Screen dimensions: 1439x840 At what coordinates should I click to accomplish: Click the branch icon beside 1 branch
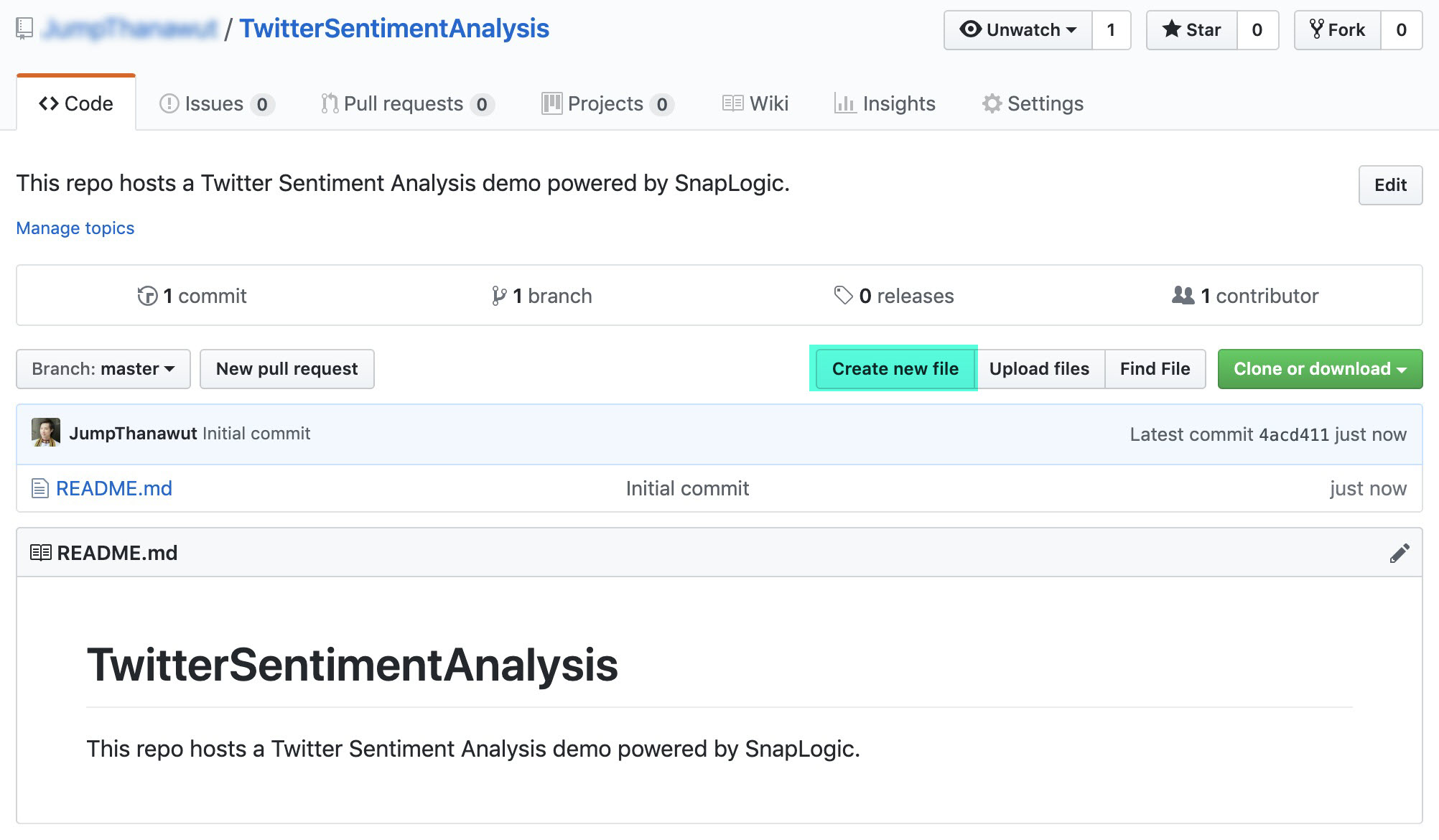pos(499,296)
